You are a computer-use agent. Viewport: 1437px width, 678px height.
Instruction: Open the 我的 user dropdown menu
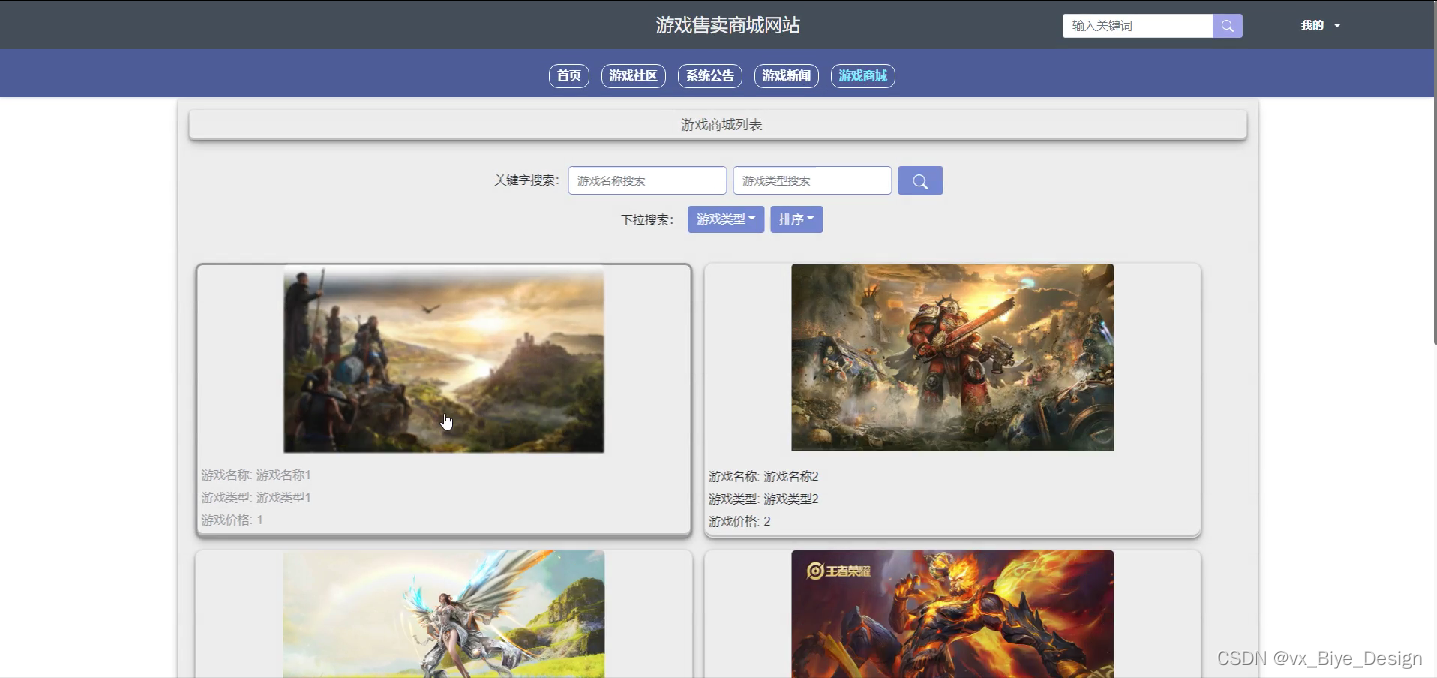coord(1320,26)
